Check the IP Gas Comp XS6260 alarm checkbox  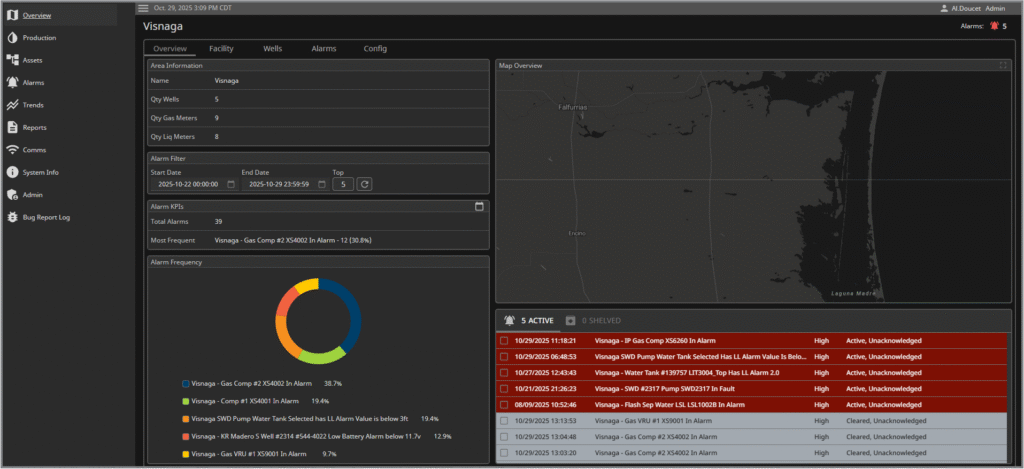point(505,340)
